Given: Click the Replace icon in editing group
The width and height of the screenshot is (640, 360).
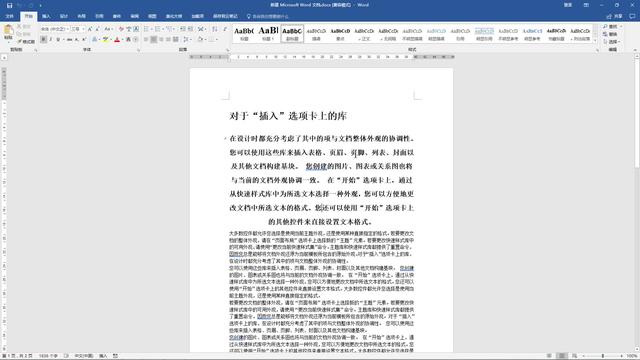Looking at the screenshot, I should [605, 34].
